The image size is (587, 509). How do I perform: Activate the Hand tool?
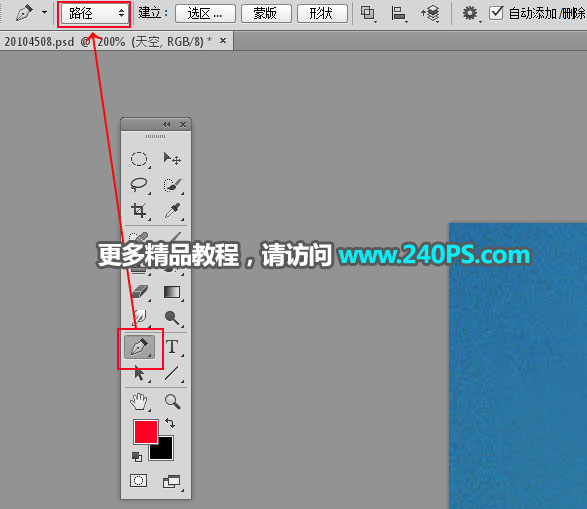pyautogui.click(x=139, y=402)
